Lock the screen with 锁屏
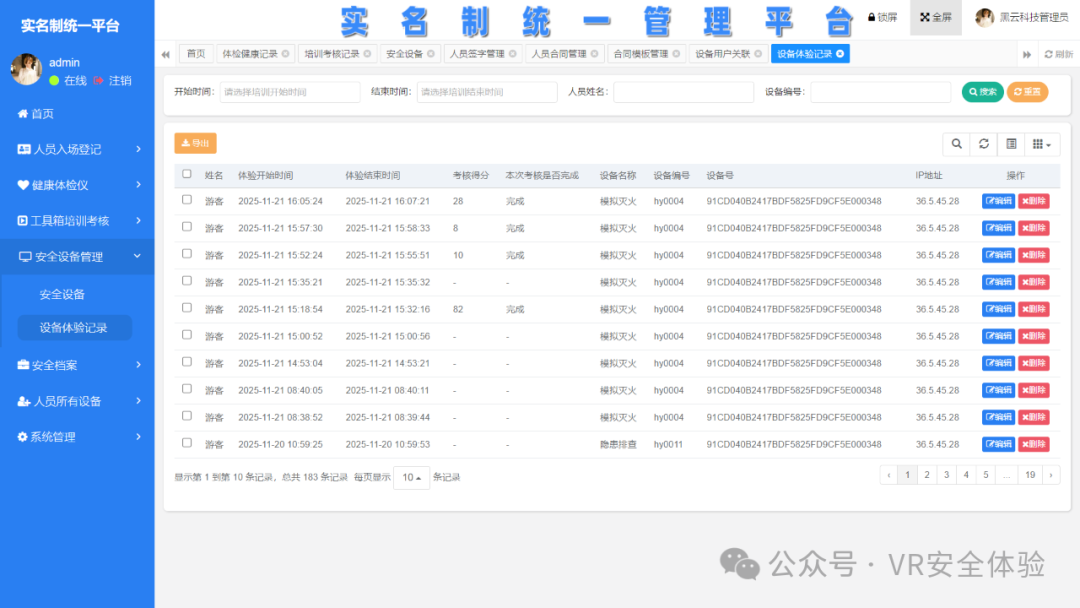The height and width of the screenshot is (608, 1080). pos(882,17)
